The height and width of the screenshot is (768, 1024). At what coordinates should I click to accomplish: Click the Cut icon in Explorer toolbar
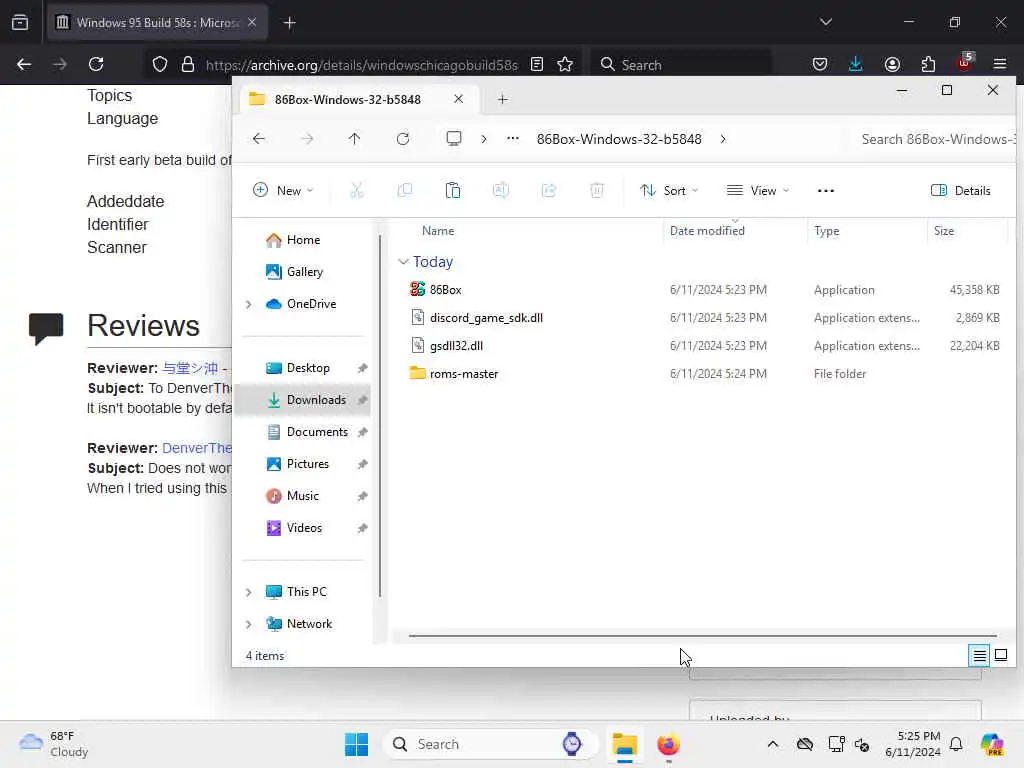click(357, 191)
